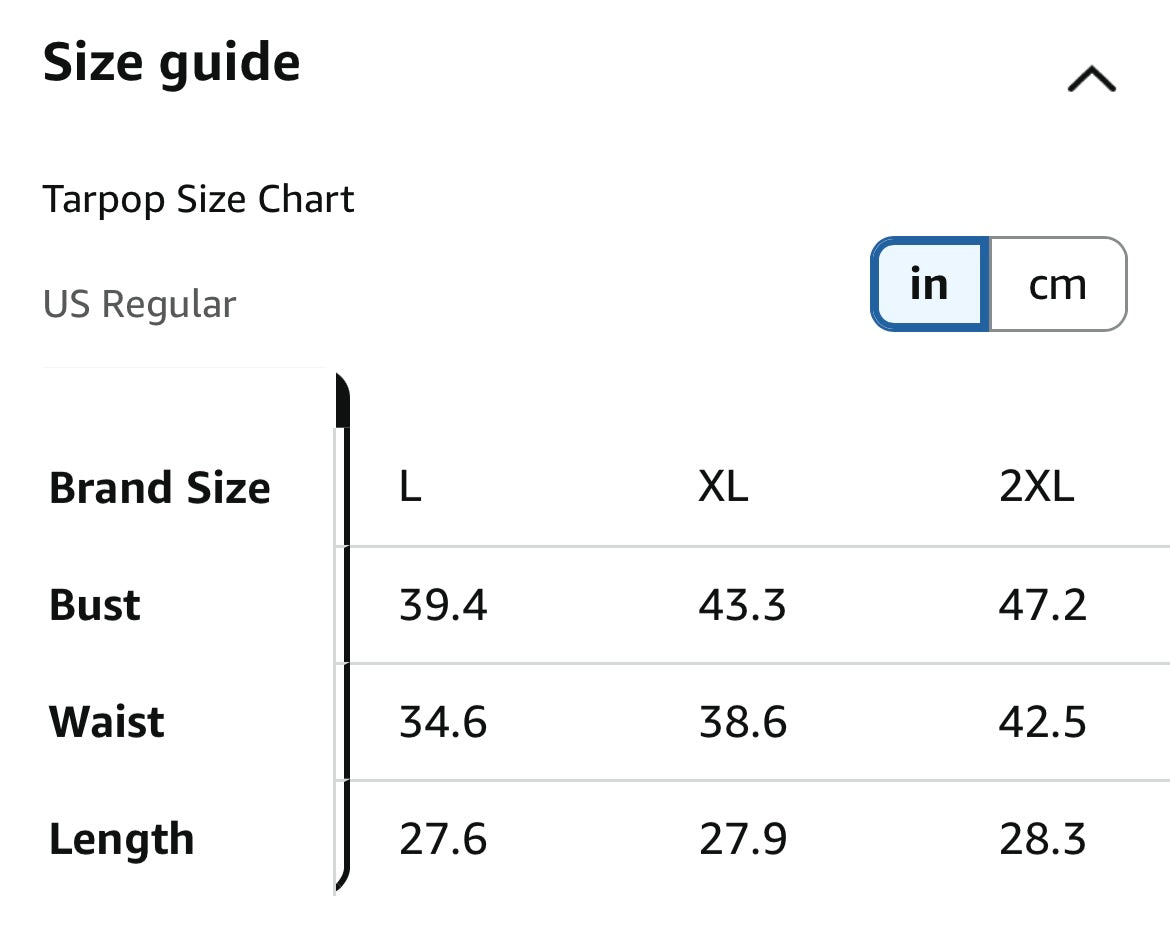
Task: Click the Waist row label
Action: click(x=107, y=722)
